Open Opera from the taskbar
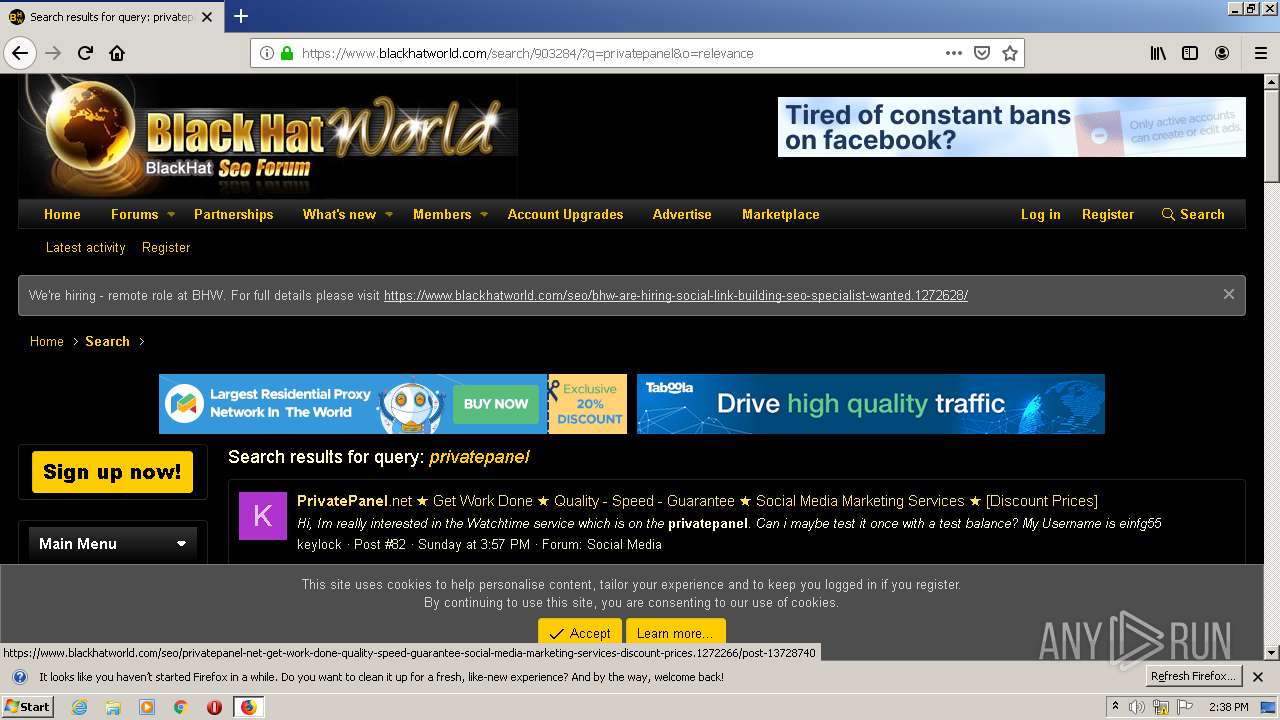The image size is (1280, 720). pos(214,707)
